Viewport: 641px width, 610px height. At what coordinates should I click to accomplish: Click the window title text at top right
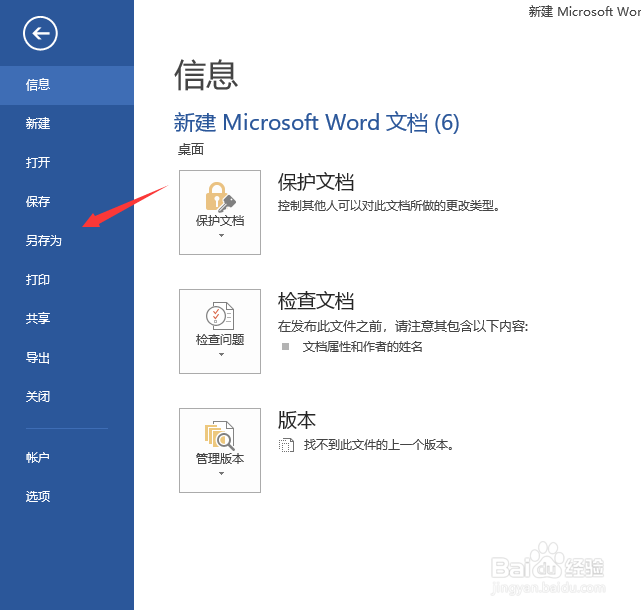[x=585, y=11]
